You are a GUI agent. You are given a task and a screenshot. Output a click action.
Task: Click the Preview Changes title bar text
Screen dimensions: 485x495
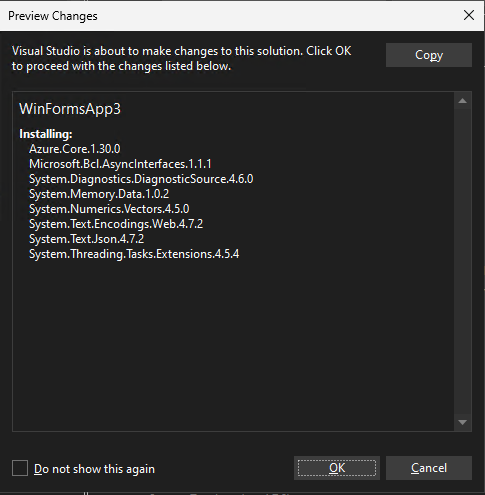point(53,16)
